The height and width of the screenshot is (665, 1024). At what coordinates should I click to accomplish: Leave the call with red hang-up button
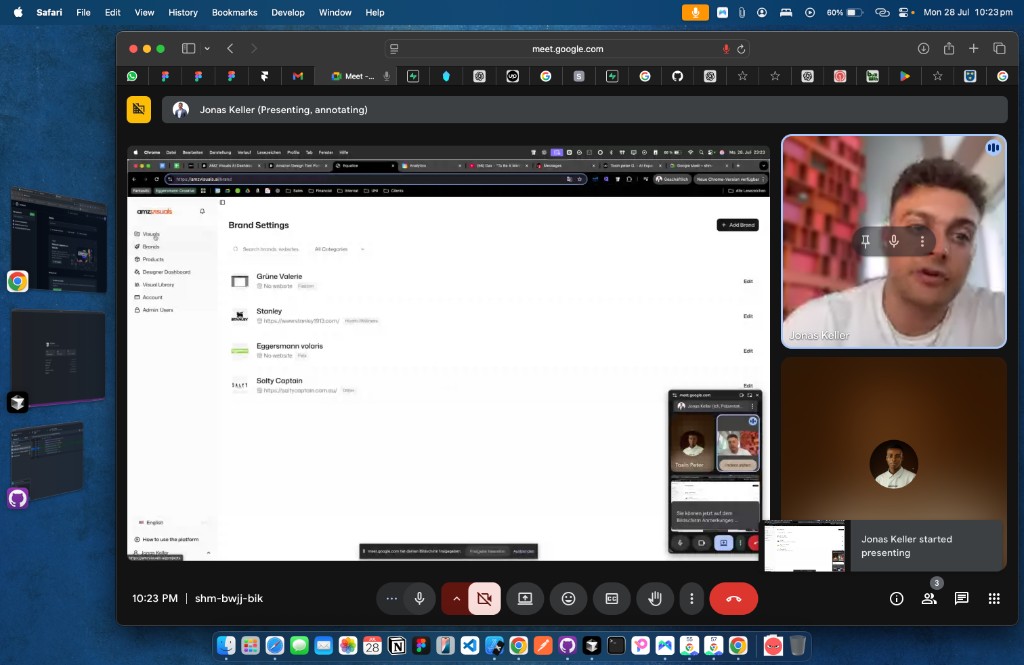pyautogui.click(x=733, y=598)
